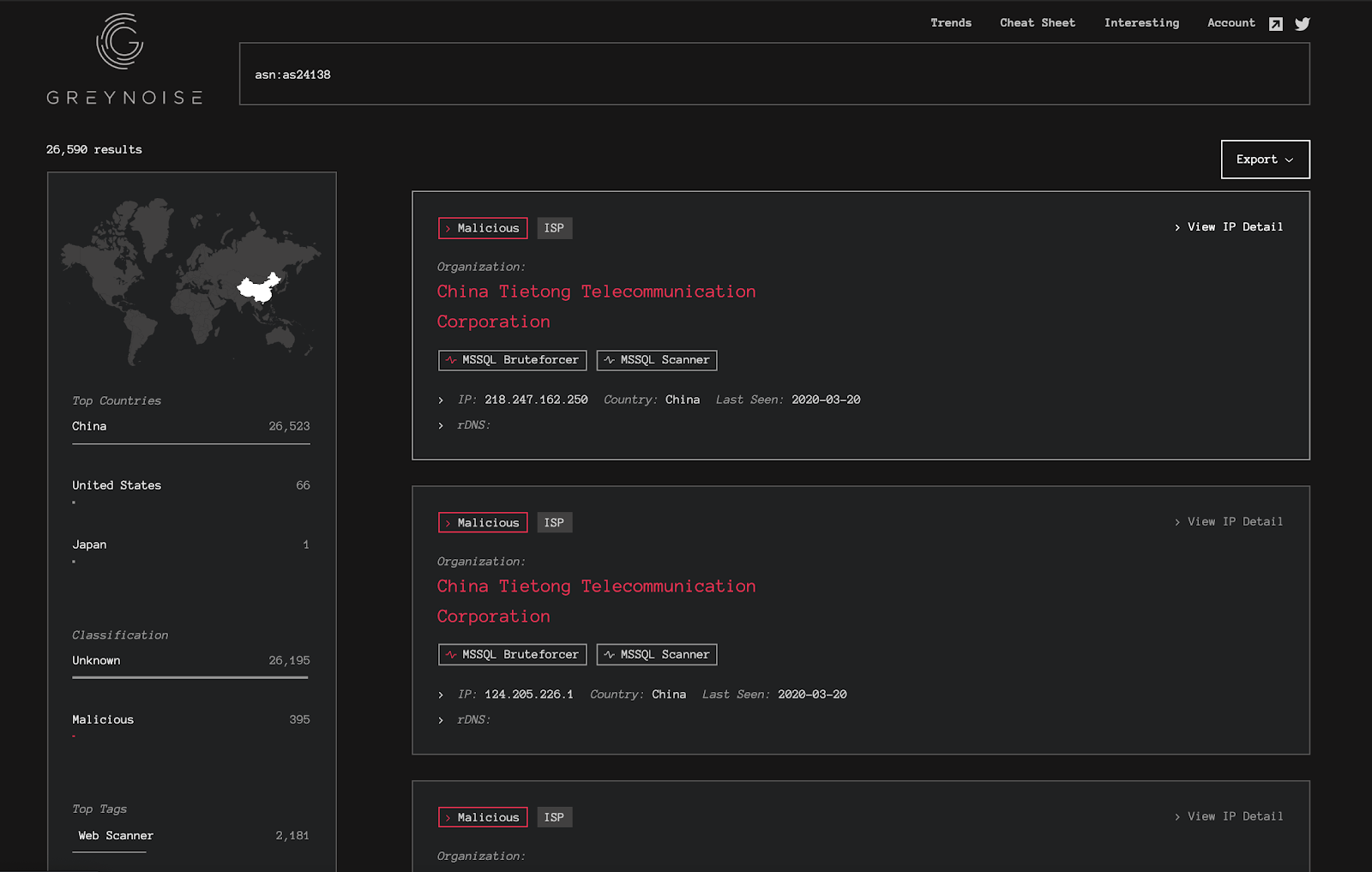Click ISP badge on 218.247.162.250 card

coord(554,228)
